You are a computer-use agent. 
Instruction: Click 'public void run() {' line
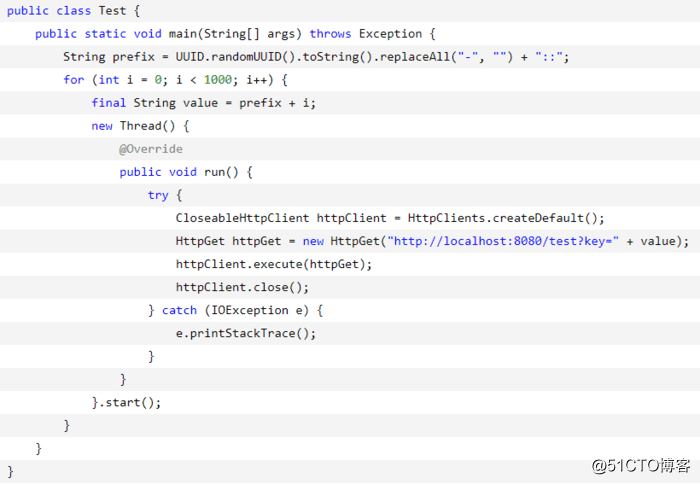186,172
